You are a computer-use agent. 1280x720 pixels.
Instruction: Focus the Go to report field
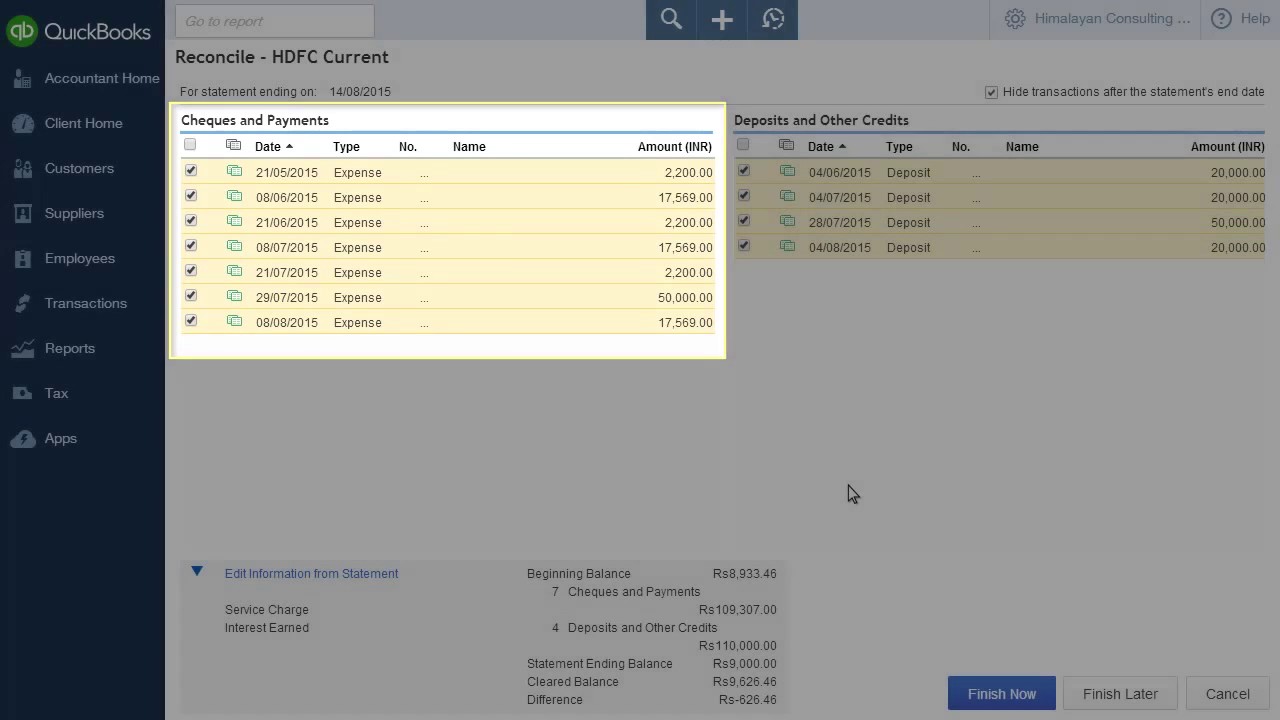[275, 21]
